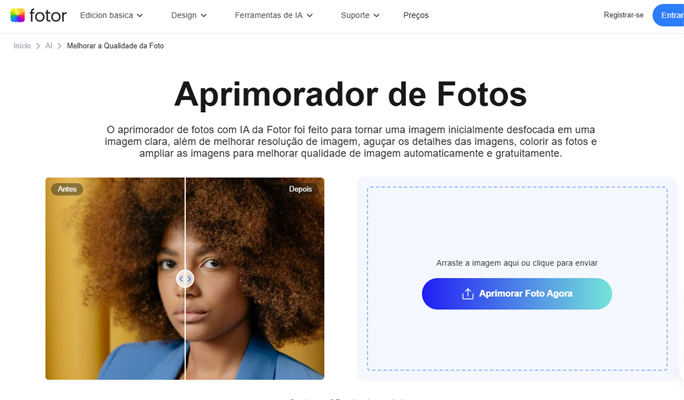
Task: Click the Registrar-se link
Action: tap(623, 15)
